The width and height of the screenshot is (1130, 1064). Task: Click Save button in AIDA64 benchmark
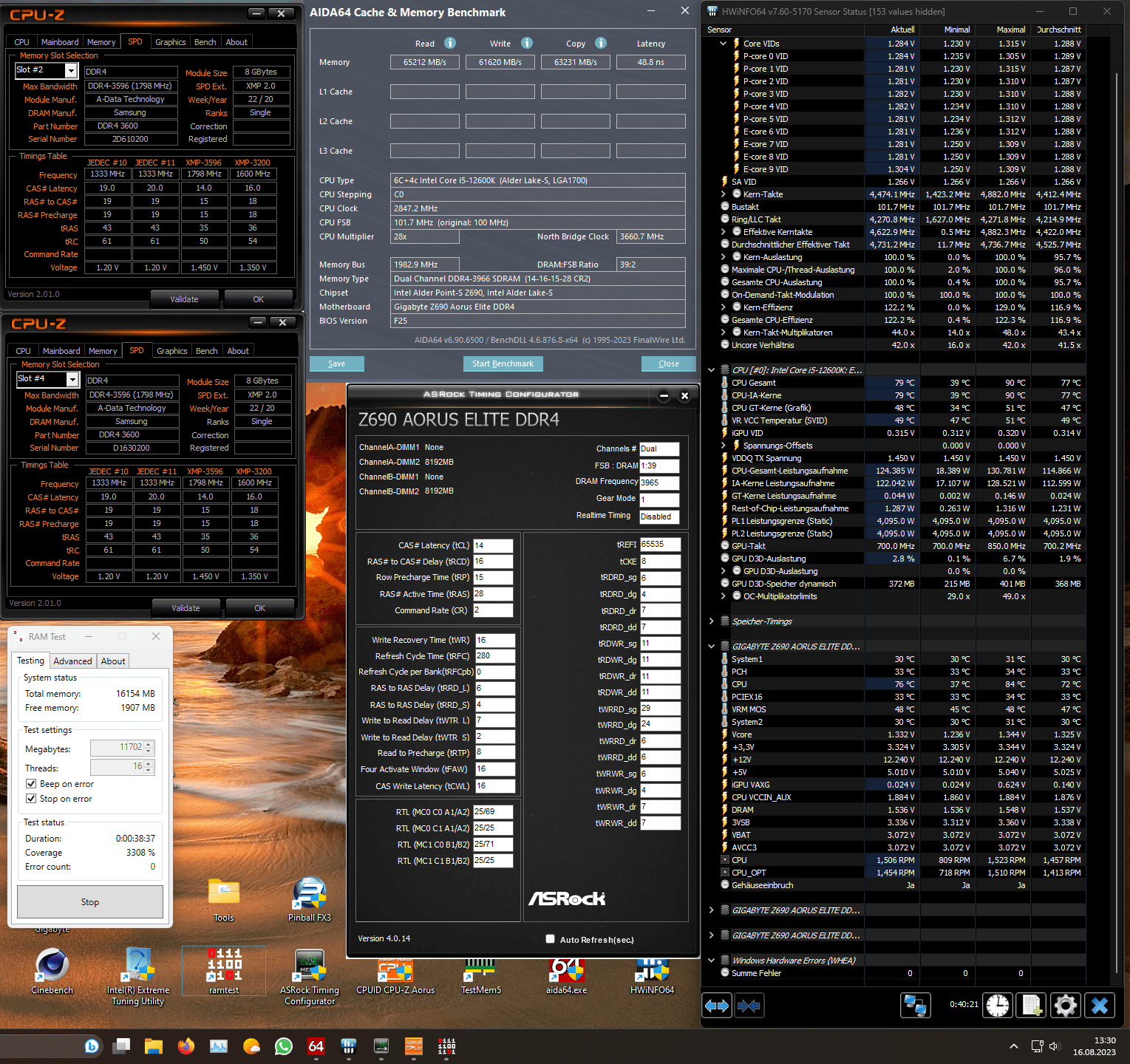coord(336,364)
